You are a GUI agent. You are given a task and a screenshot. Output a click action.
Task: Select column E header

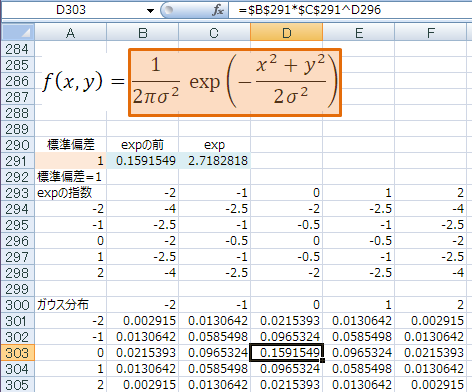tap(359, 33)
